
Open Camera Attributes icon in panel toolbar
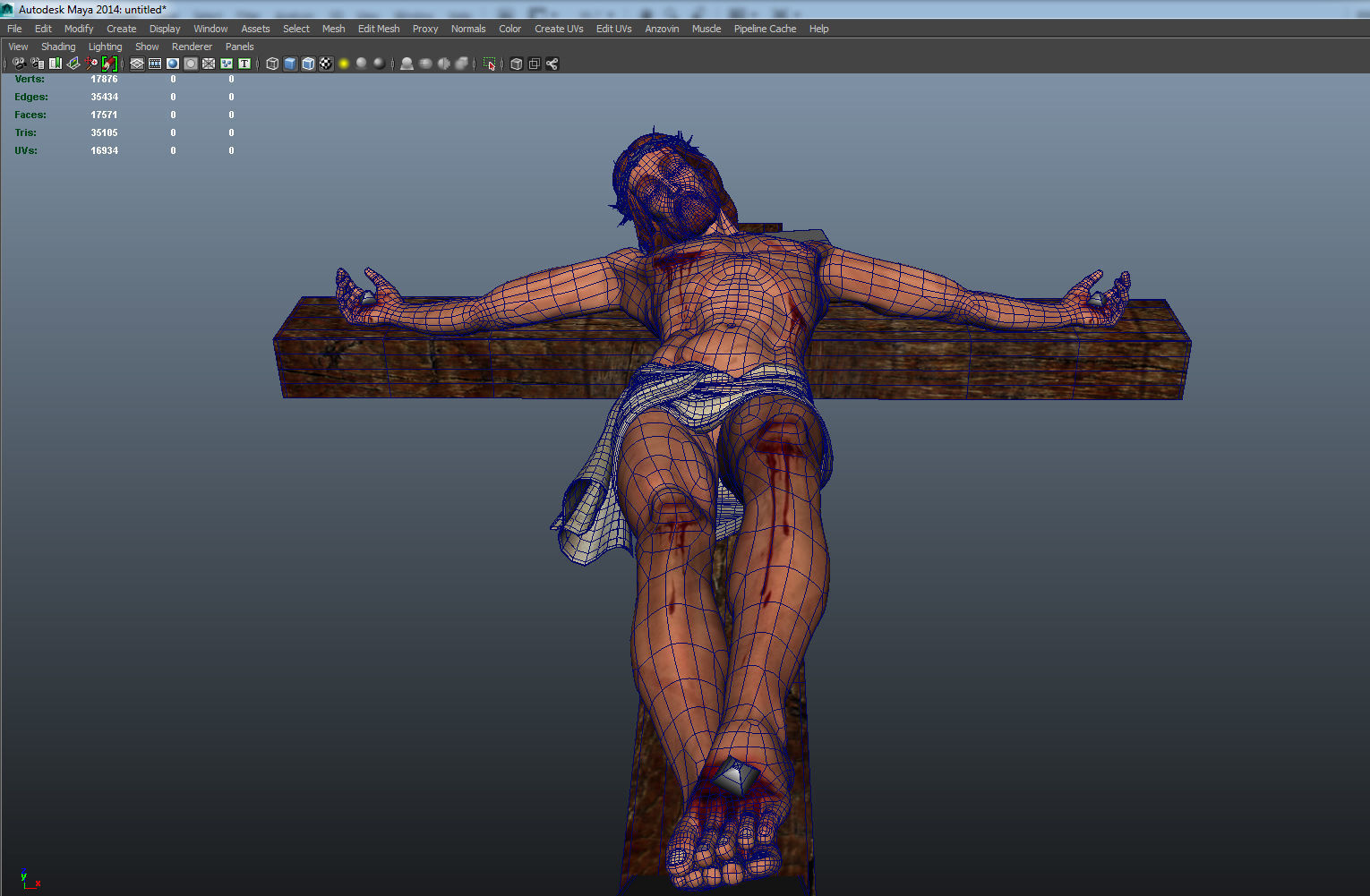click(x=38, y=64)
